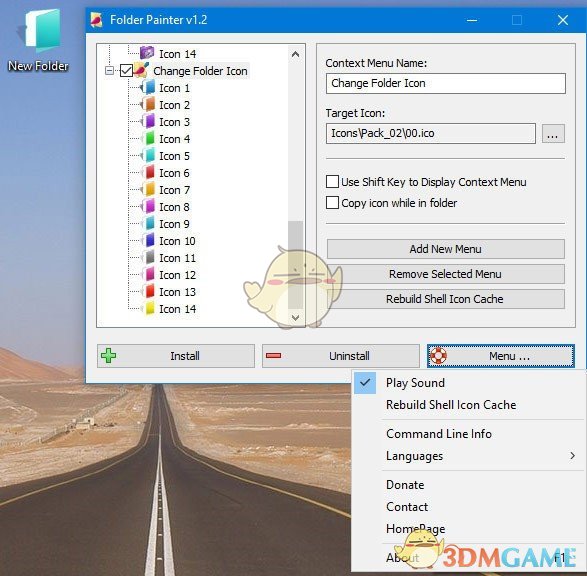Click the blue folder icon of Icon 1
587x576 pixels.
point(149,88)
